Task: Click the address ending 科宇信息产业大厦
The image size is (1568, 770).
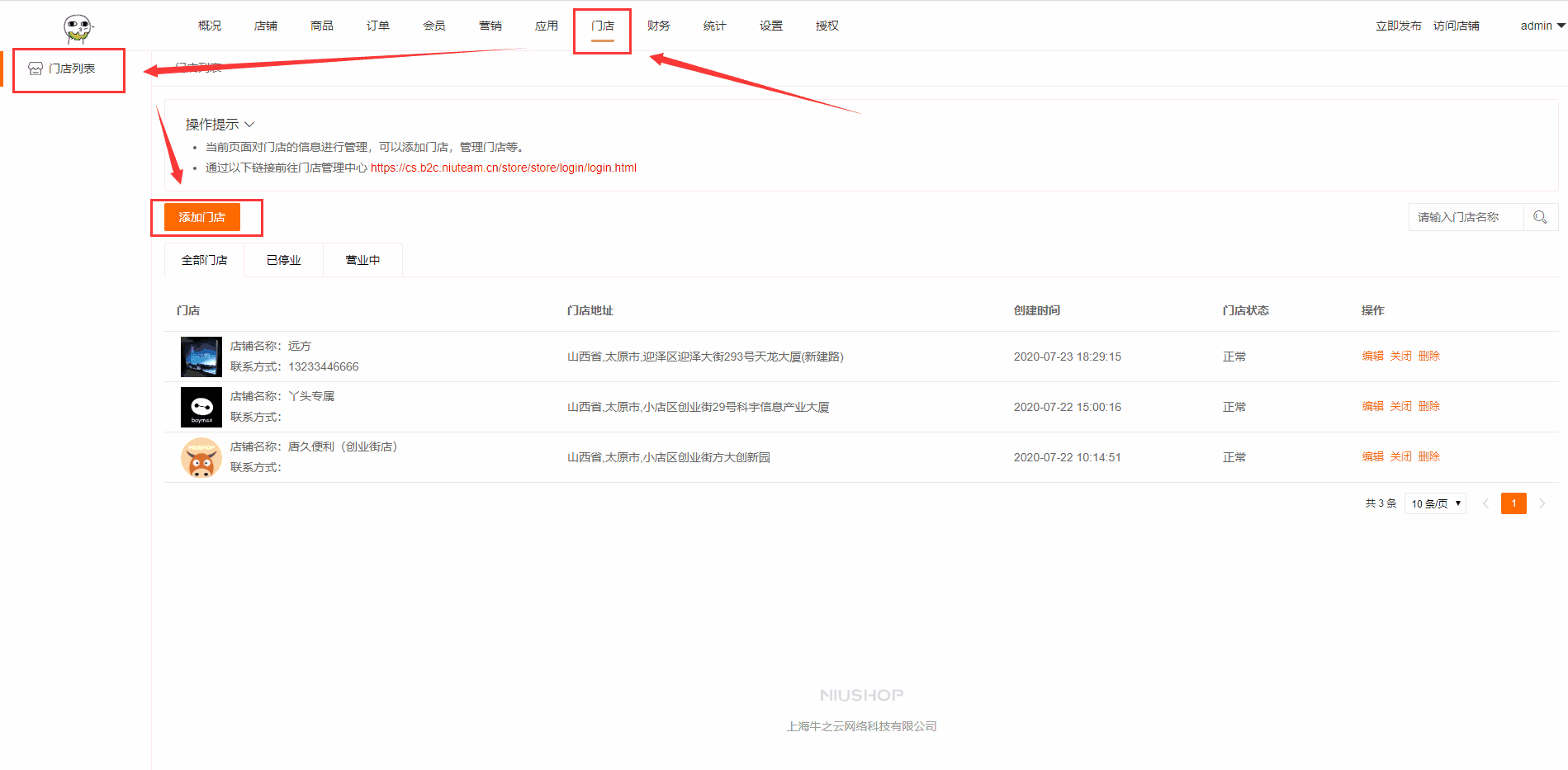Action: [698, 407]
